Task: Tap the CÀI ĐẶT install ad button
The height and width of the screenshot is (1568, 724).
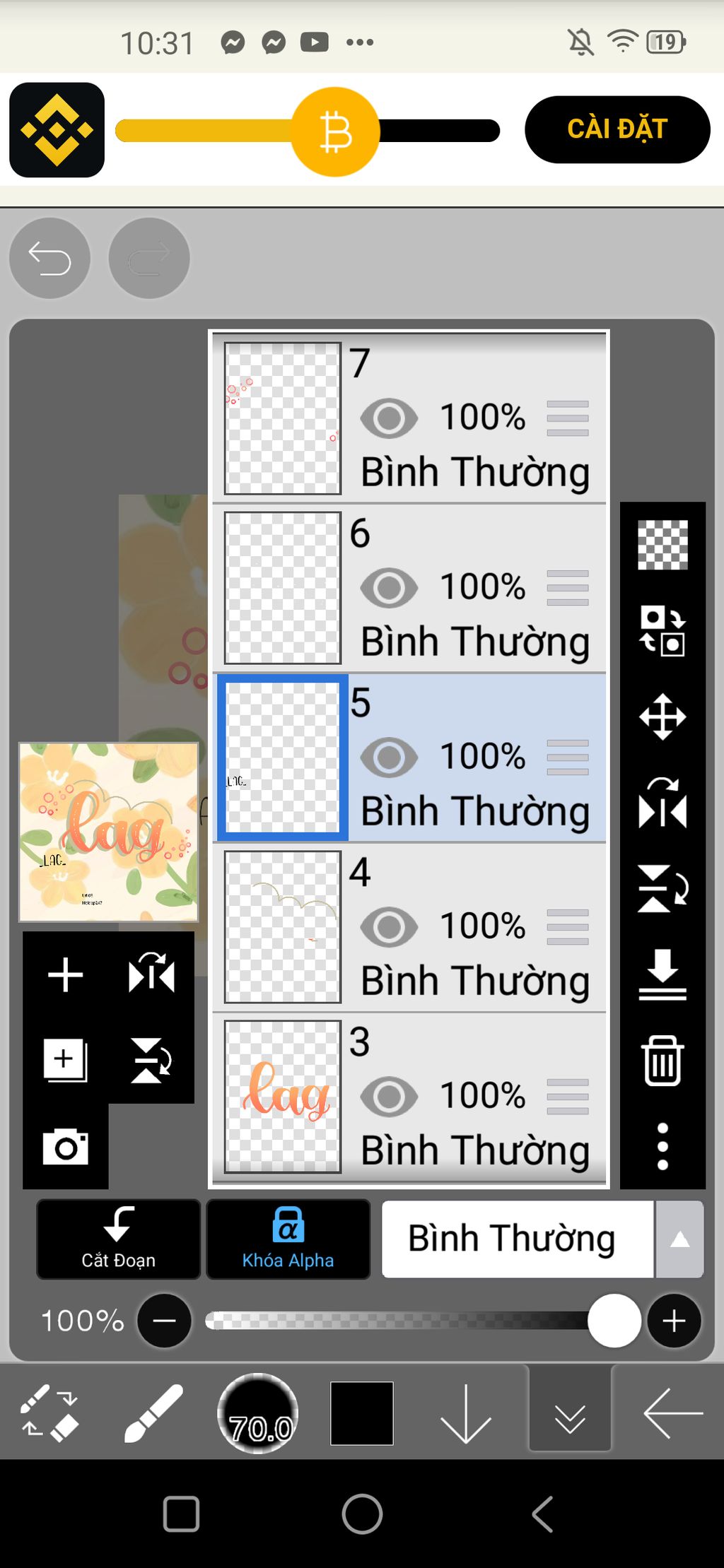Action: [617, 129]
